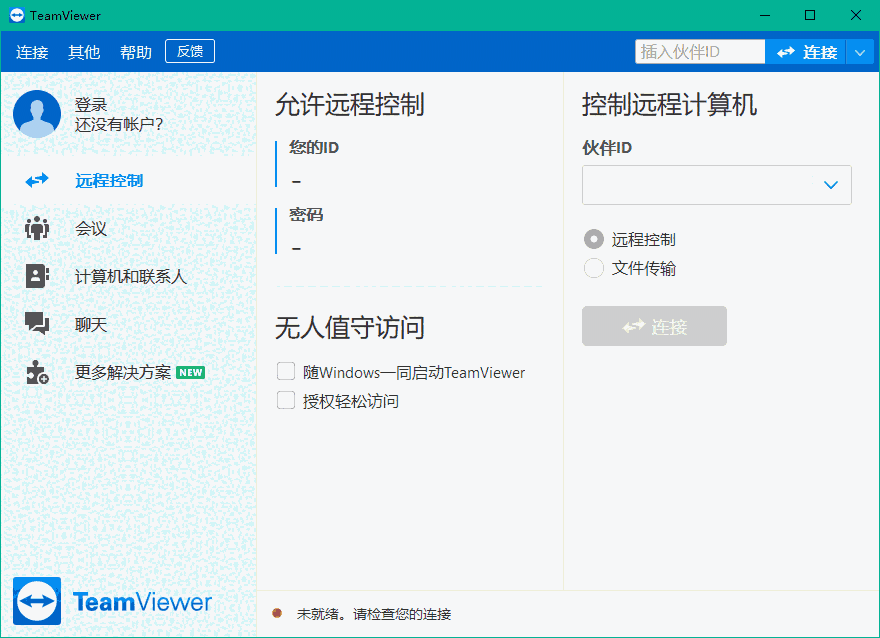Screen dimensions: 880x638
Task: Open the 伙伴ID dropdown
Action: tap(831, 185)
